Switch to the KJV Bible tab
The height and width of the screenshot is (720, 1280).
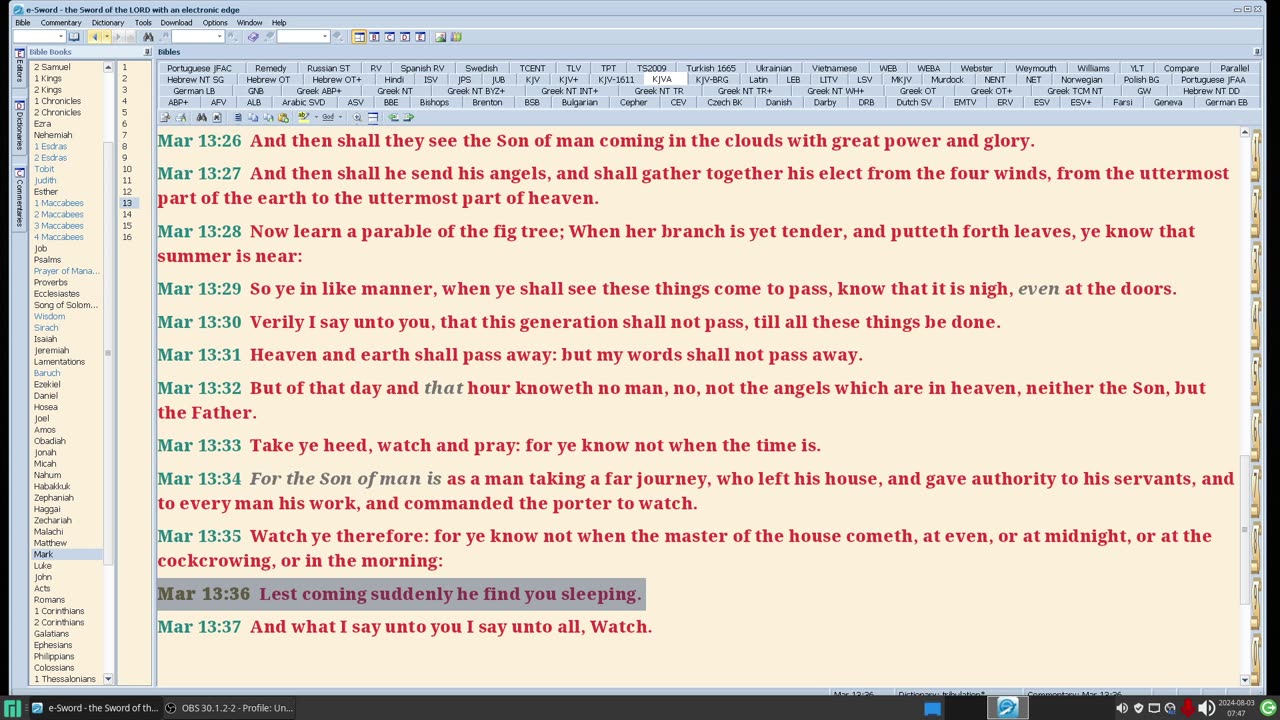532,80
